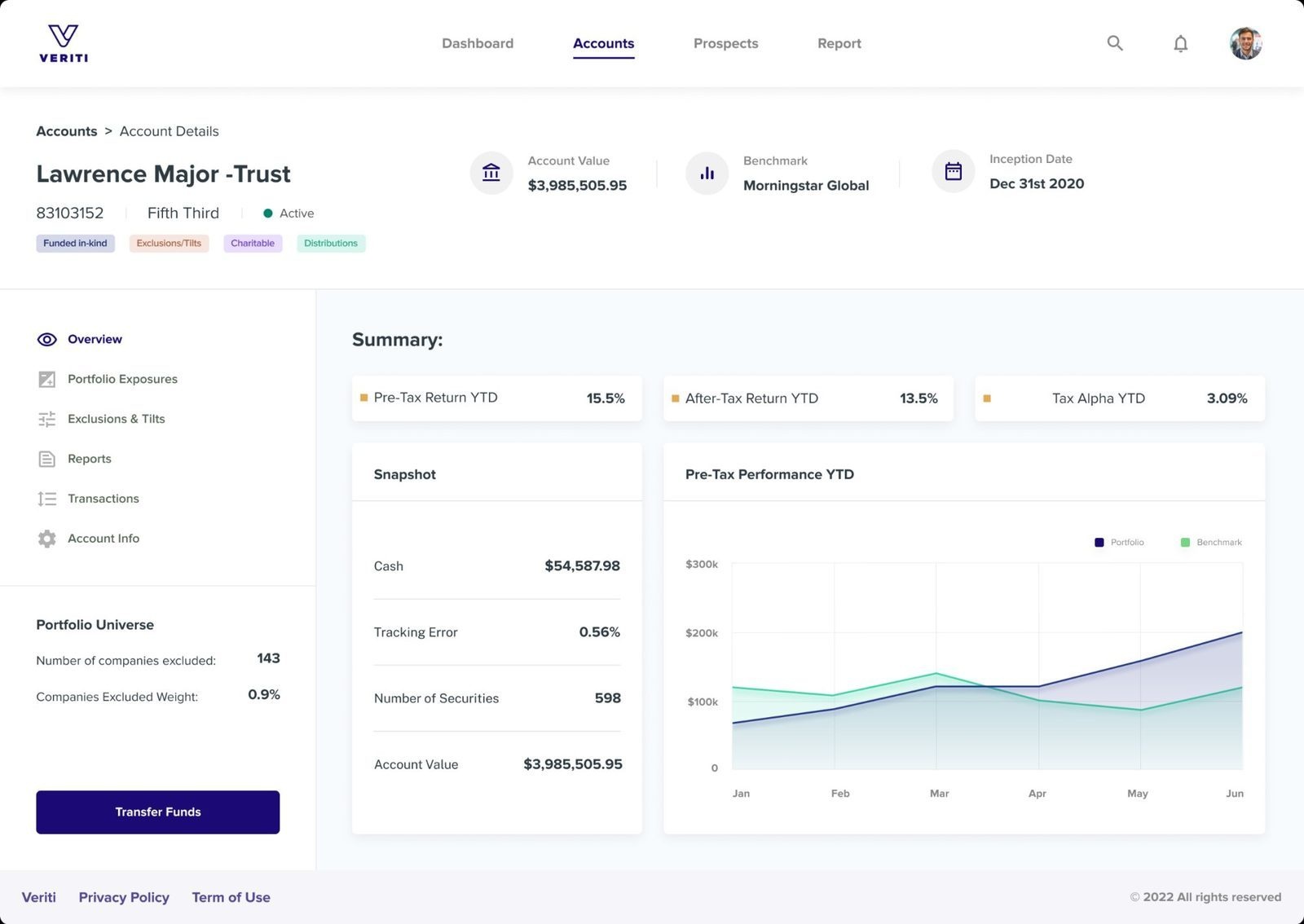Click the search magnifier icon
The height and width of the screenshot is (924, 1304).
click(1115, 43)
